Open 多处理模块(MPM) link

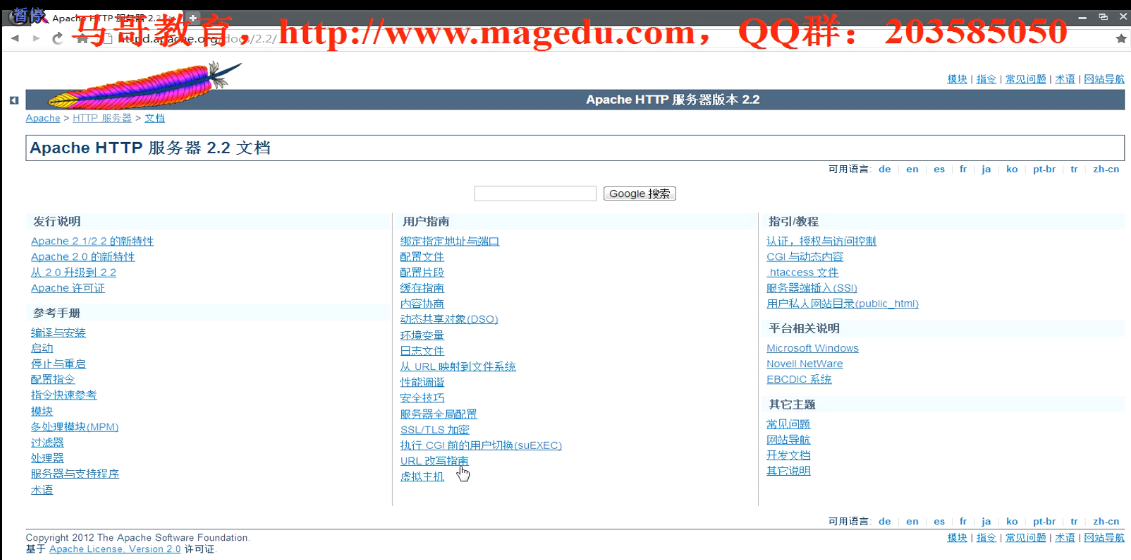pos(75,426)
